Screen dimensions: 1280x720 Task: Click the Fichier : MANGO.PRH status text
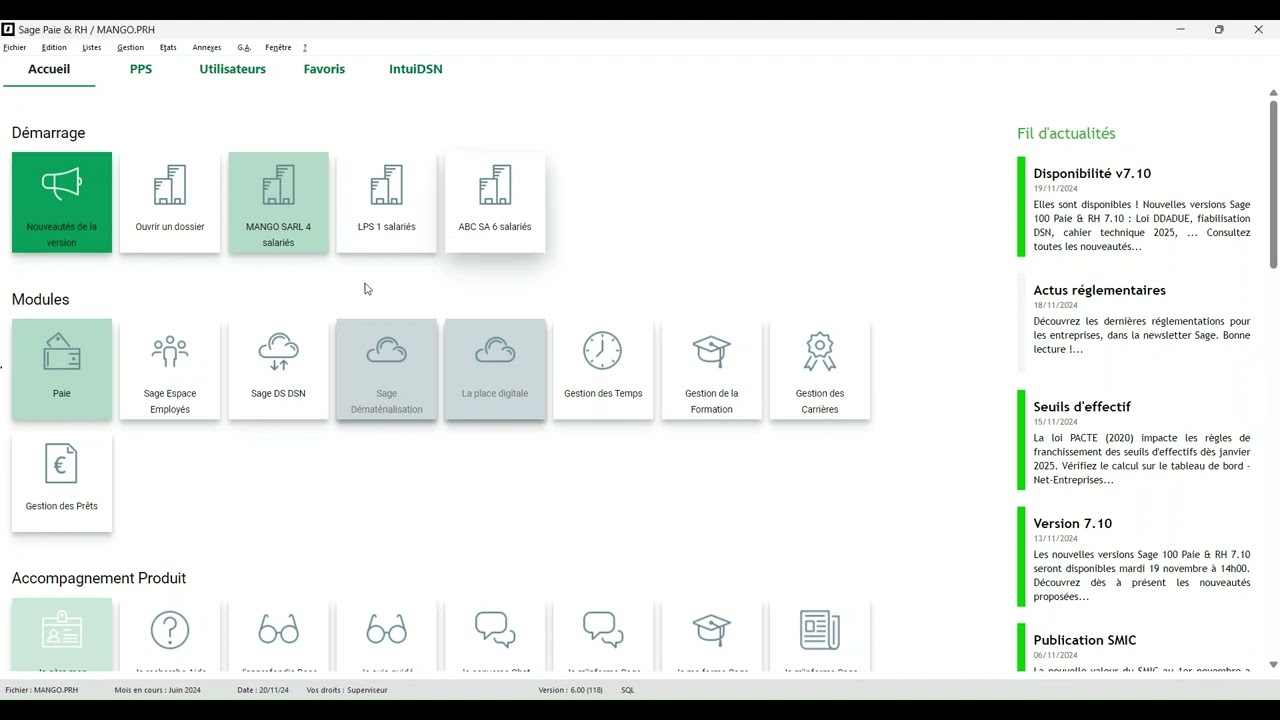[x=41, y=690]
